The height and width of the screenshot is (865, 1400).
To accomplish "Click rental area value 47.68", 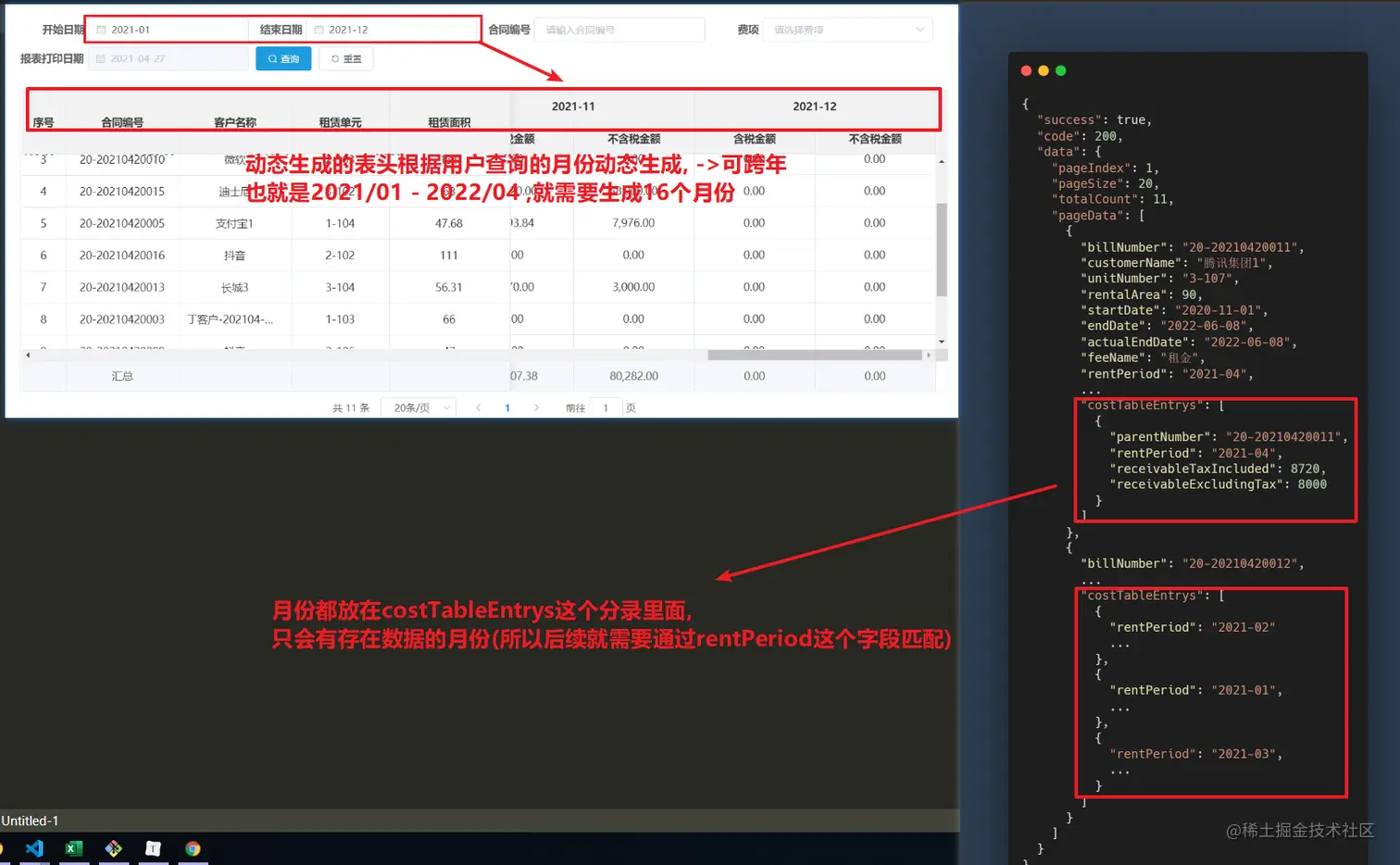I will tap(449, 223).
